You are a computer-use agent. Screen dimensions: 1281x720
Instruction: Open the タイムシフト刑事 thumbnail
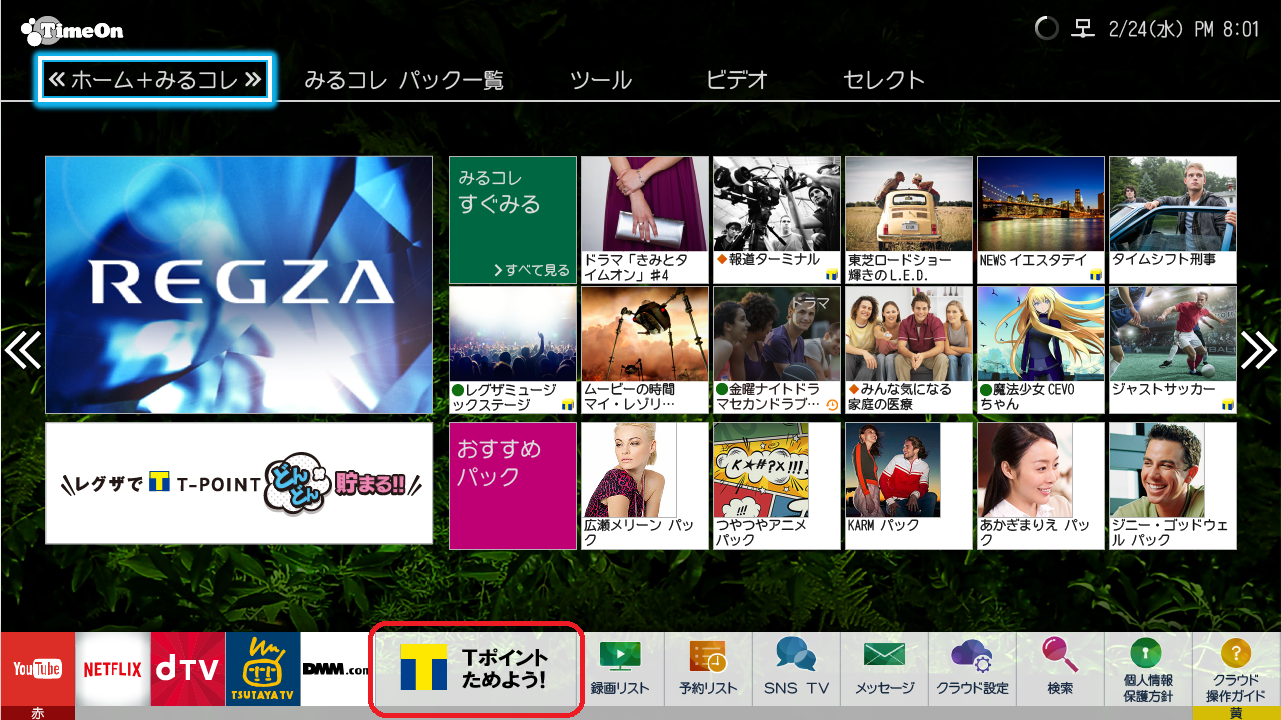tap(1173, 220)
